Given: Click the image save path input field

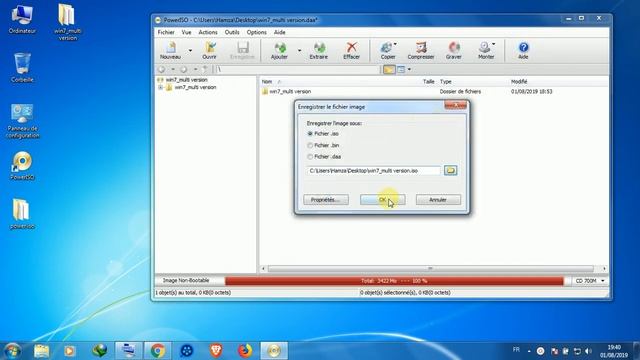Looking at the screenshot, I should click(x=374, y=171).
